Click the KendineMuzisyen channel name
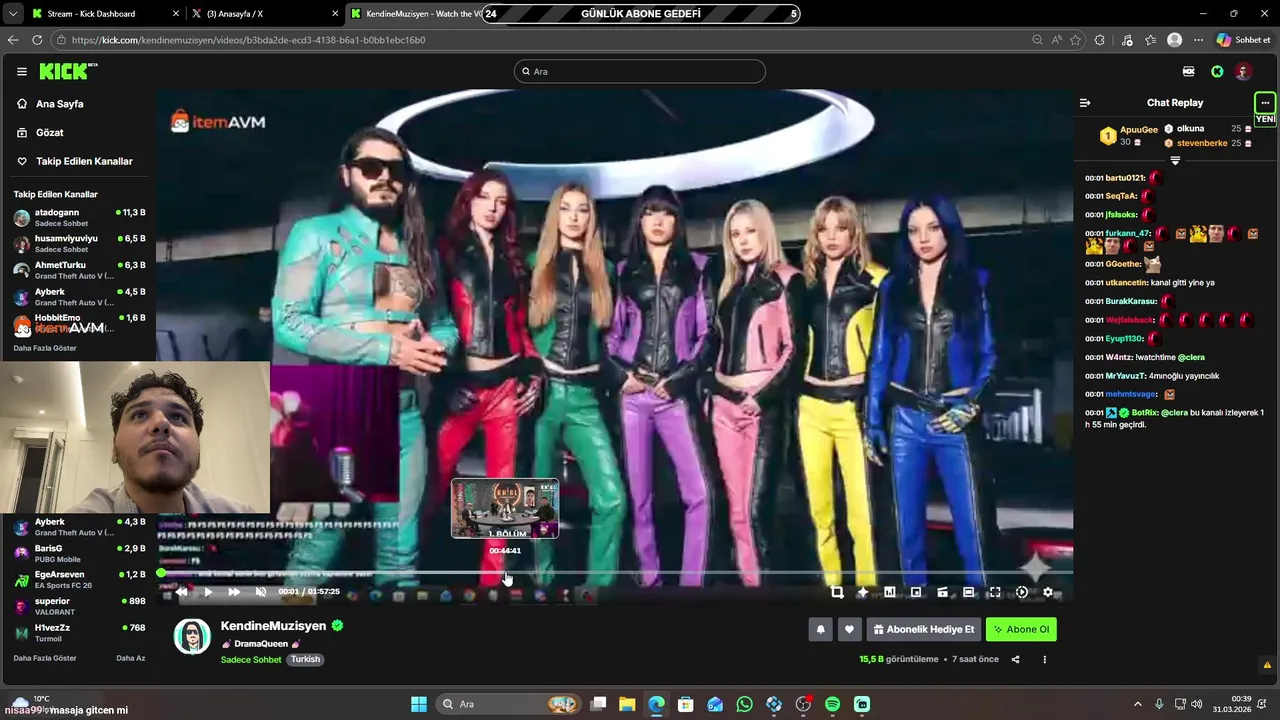The height and width of the screenshot is (720, 1280). (274, 626)
